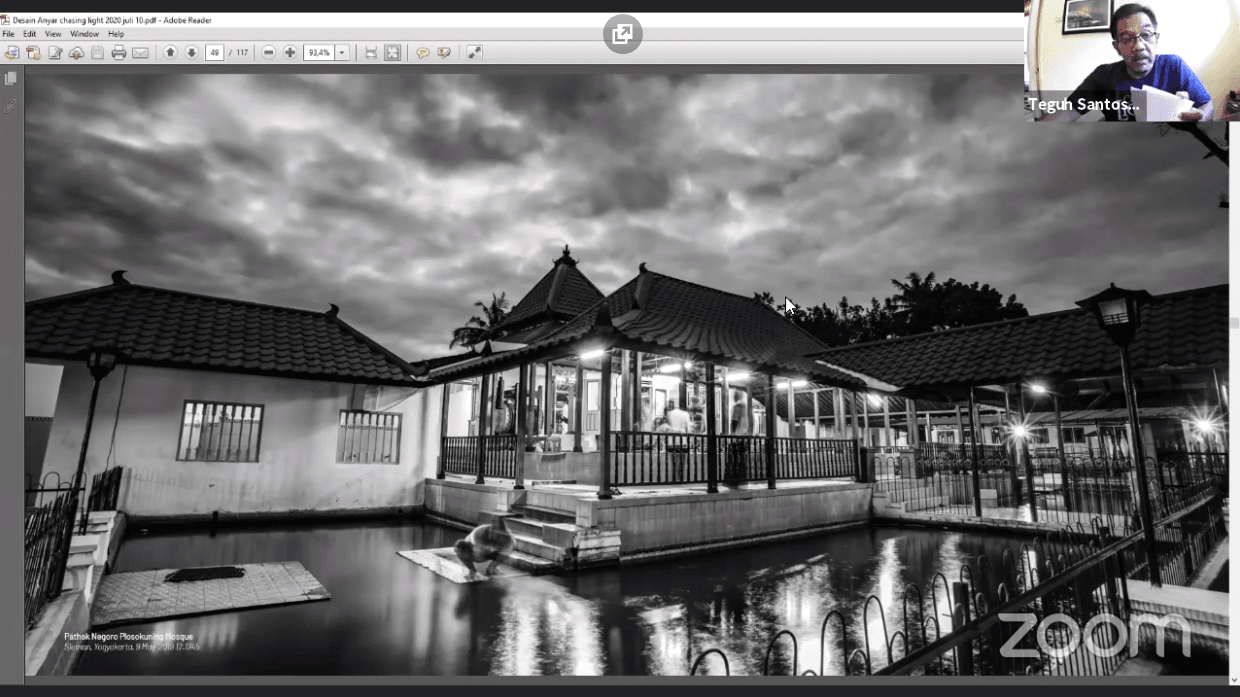Screen dimensions: 1240x697
Task: Go to the previous page arrow
Action: point(170,53)
